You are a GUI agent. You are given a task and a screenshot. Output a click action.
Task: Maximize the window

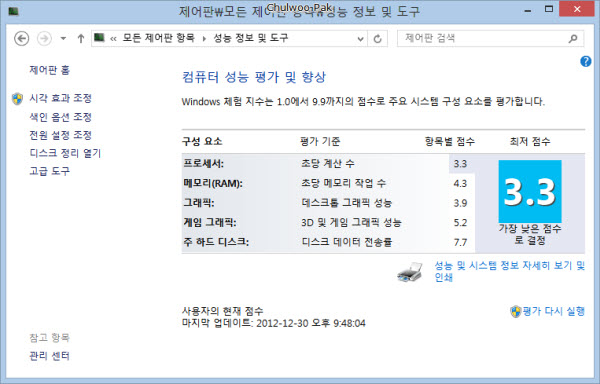(549, 9)
